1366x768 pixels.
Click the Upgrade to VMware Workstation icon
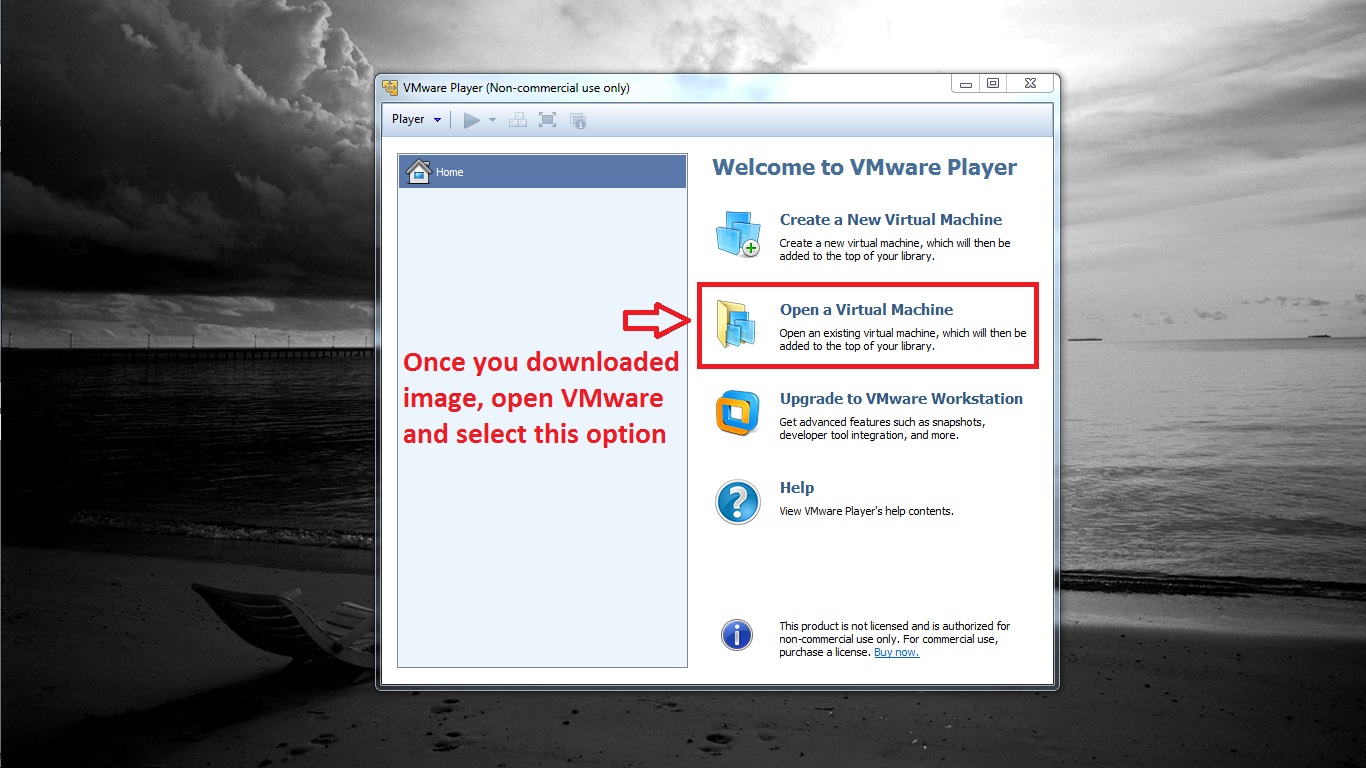(738, 413)
